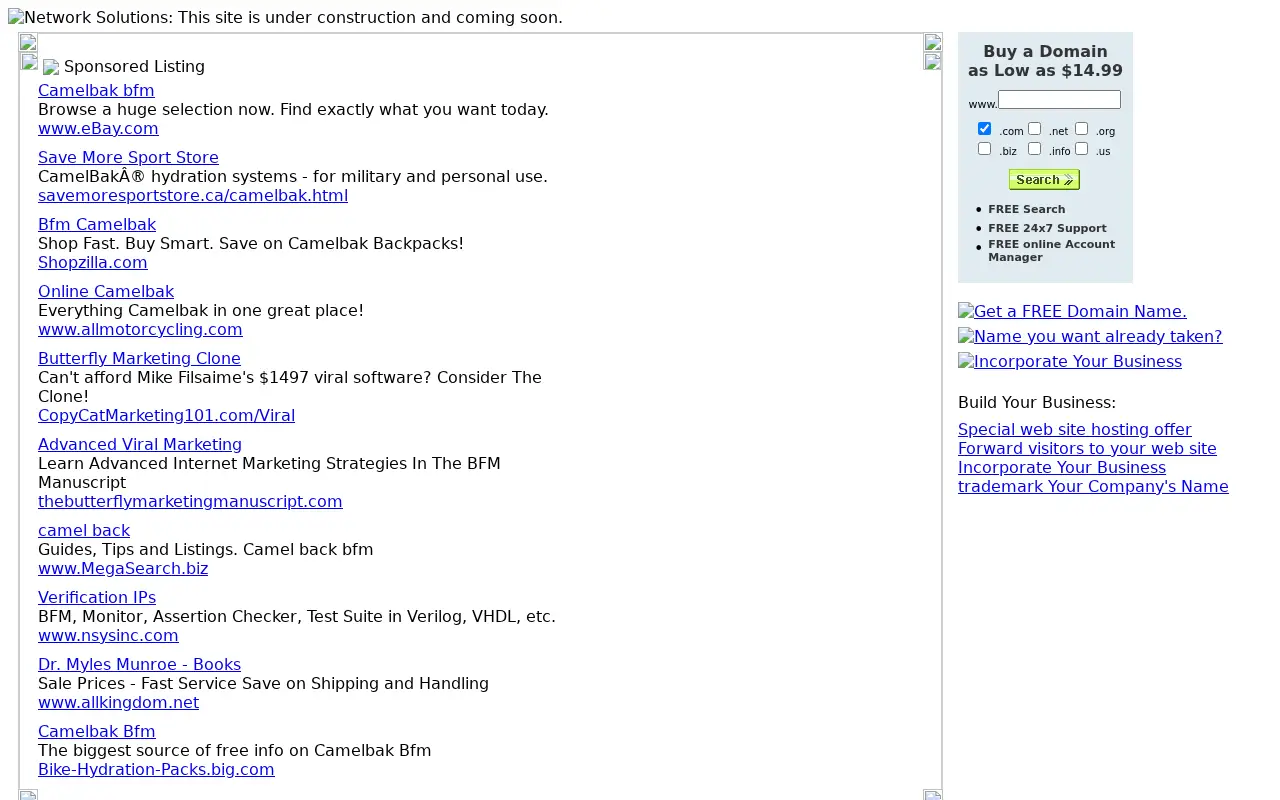Open Save More Sport Store link
The height and width of the screenshot is (800, 1280).
128,158
